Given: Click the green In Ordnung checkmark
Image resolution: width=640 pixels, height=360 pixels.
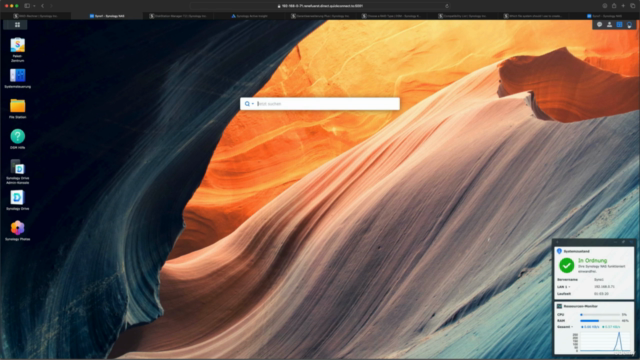Looking at the screenshot, I should pyautogui.click(x=567, y=266).
